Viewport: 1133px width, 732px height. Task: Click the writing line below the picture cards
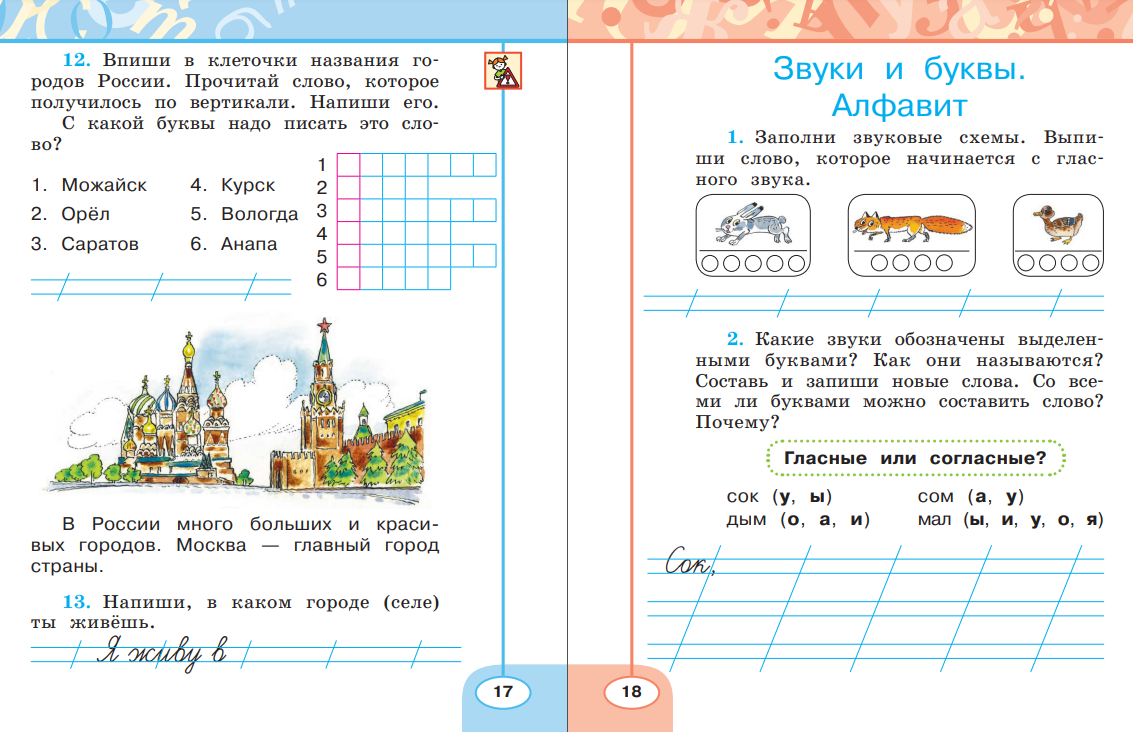point(874,303)
